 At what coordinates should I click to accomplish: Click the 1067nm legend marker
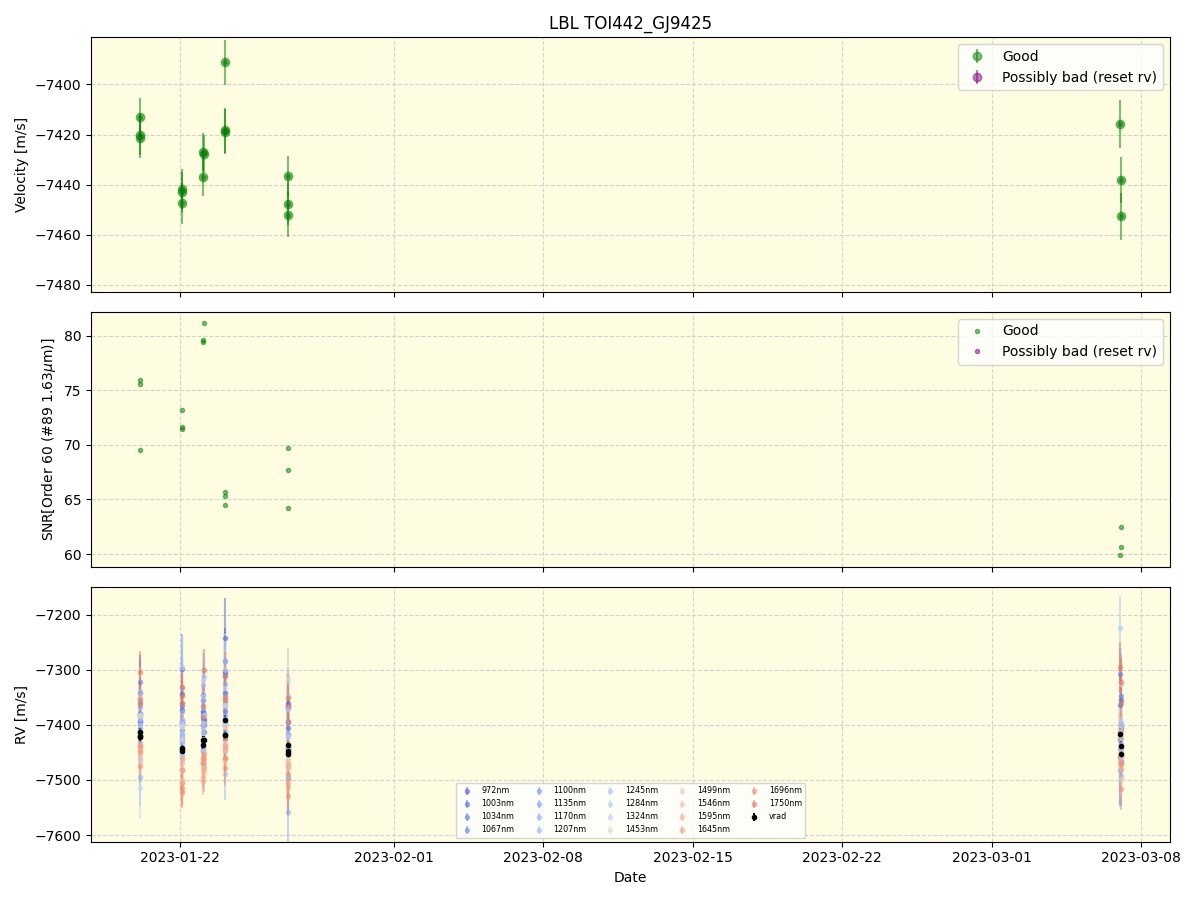(x=467, y=830)
